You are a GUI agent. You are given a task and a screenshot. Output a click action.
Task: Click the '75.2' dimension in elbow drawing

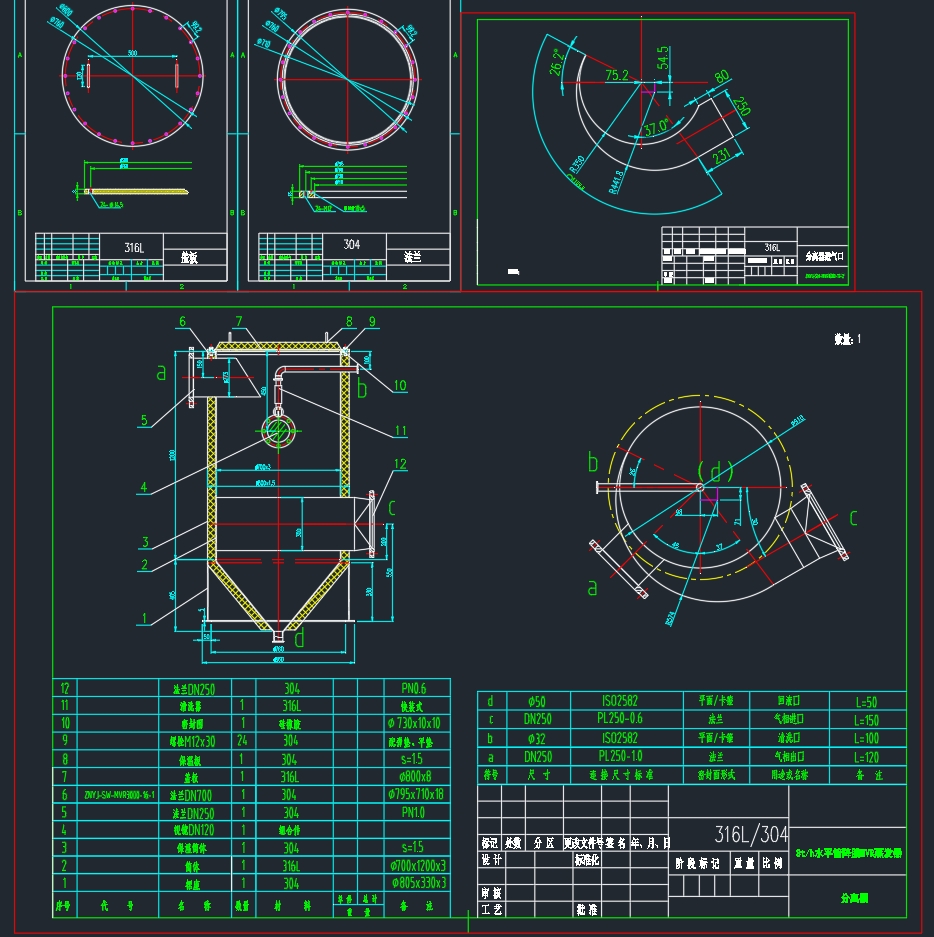[617, 75]
